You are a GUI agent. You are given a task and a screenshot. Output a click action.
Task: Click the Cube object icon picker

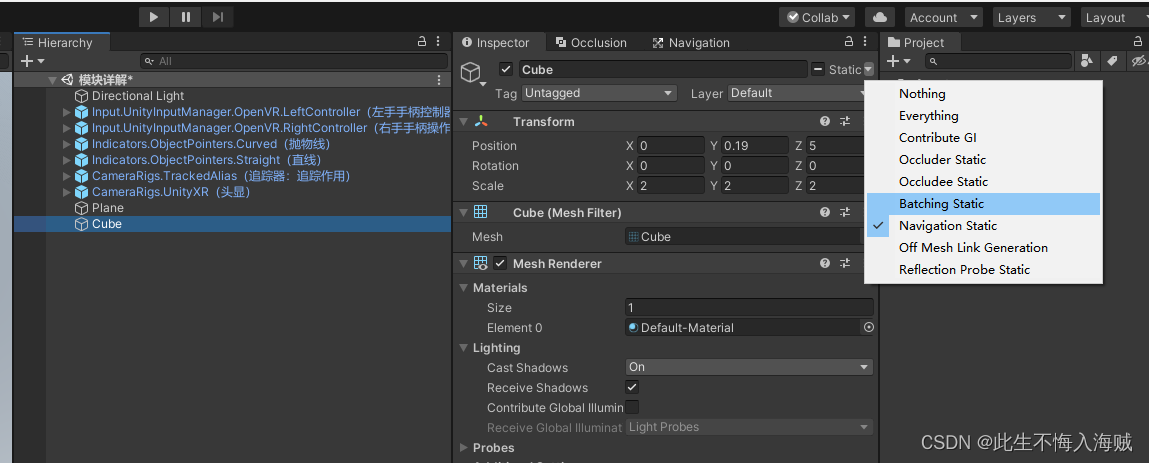472,73
